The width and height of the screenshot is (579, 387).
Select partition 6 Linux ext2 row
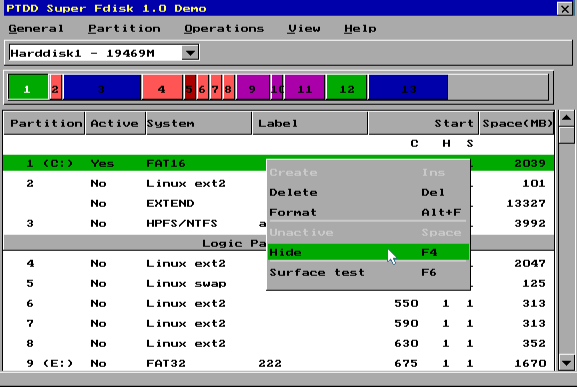click(278, 303)
